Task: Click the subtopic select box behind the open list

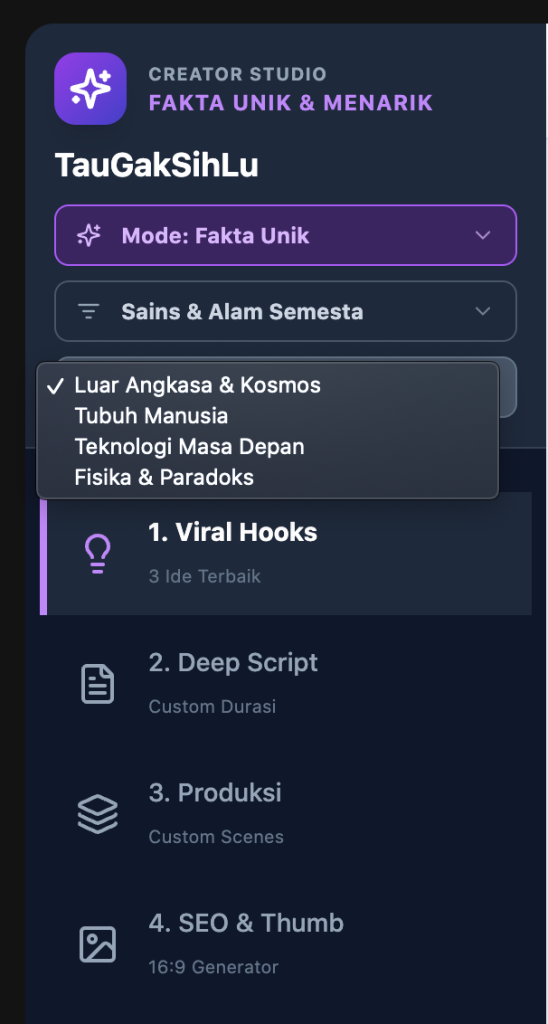Action: tap(508, 387)
